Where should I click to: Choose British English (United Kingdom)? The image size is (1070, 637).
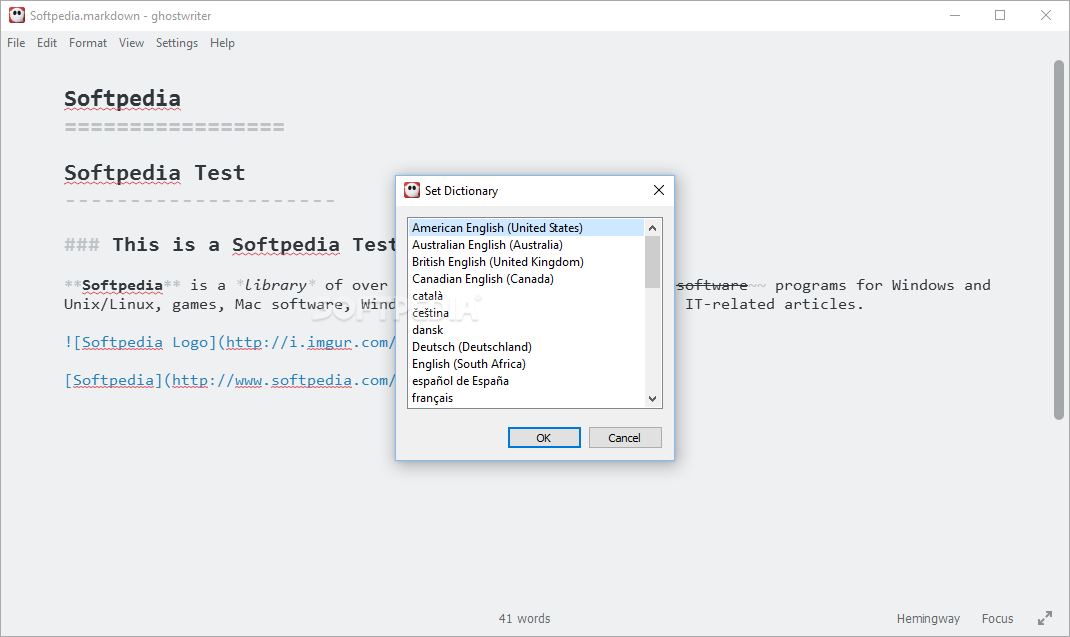[526, 262]
